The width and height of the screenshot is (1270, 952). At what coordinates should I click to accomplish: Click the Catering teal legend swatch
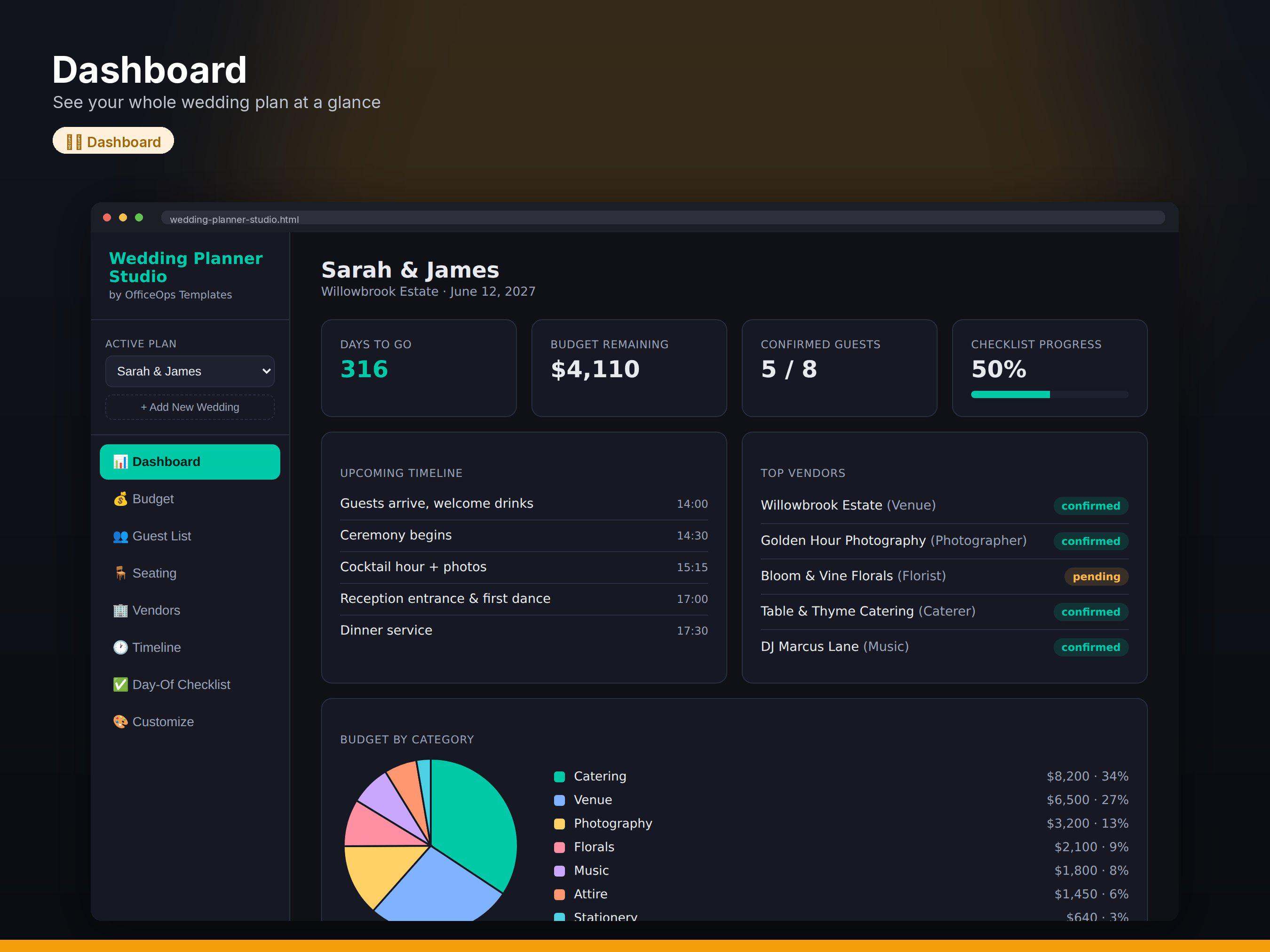559,777
